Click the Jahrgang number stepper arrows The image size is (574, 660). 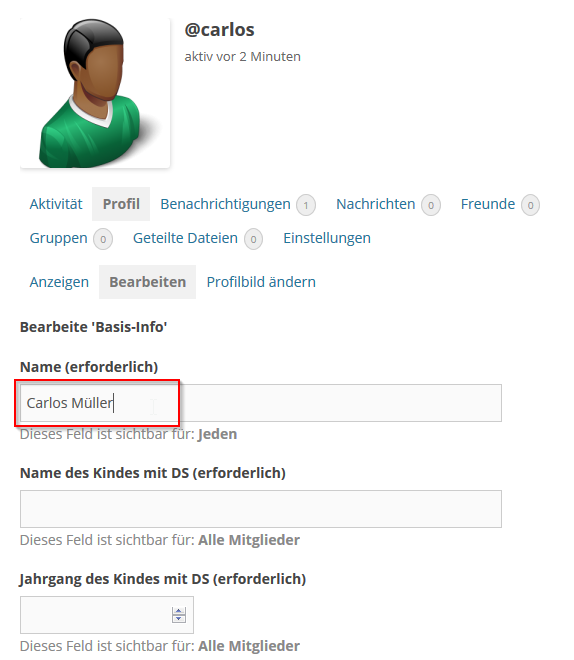[179, 615]
